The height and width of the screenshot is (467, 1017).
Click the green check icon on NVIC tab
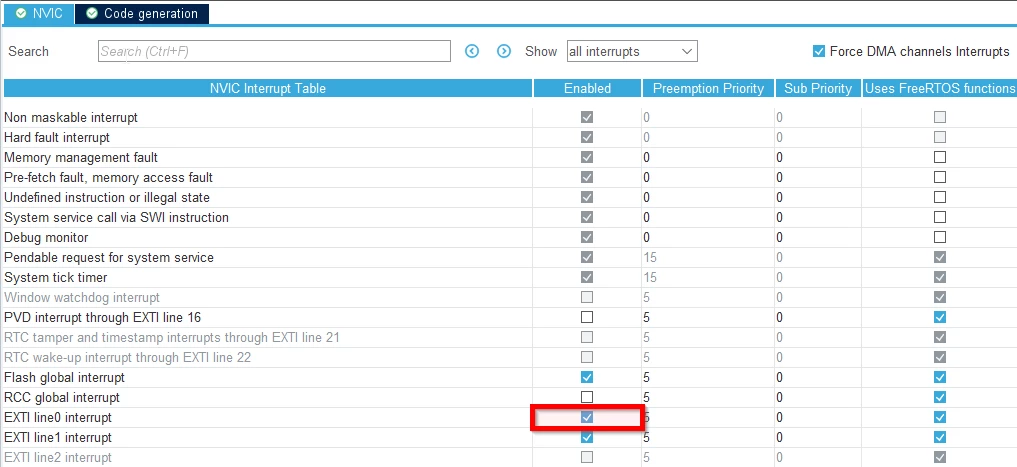click(21, 13)
